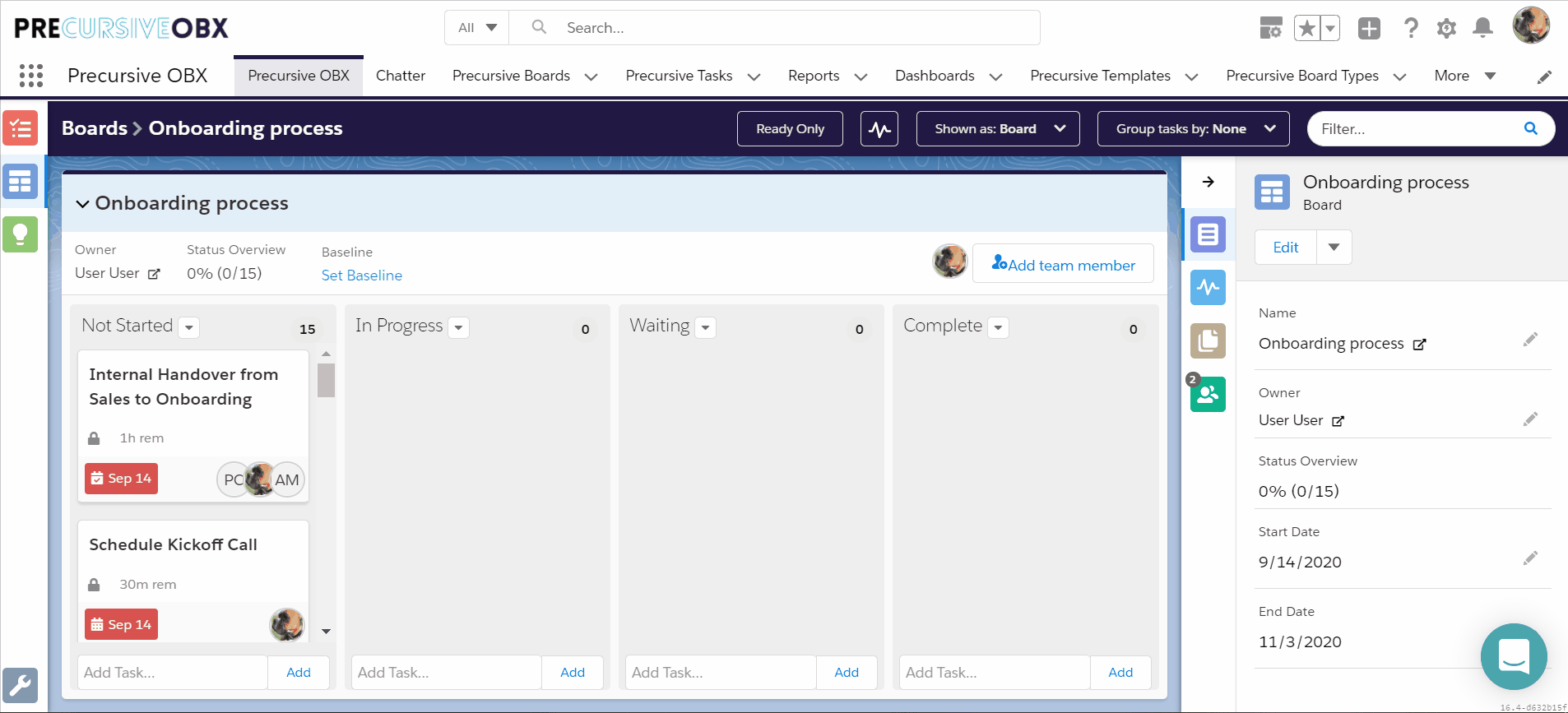Open the Precursive Board Types tab
The height and width of the screenshot is (713, 1568).
1302,76
